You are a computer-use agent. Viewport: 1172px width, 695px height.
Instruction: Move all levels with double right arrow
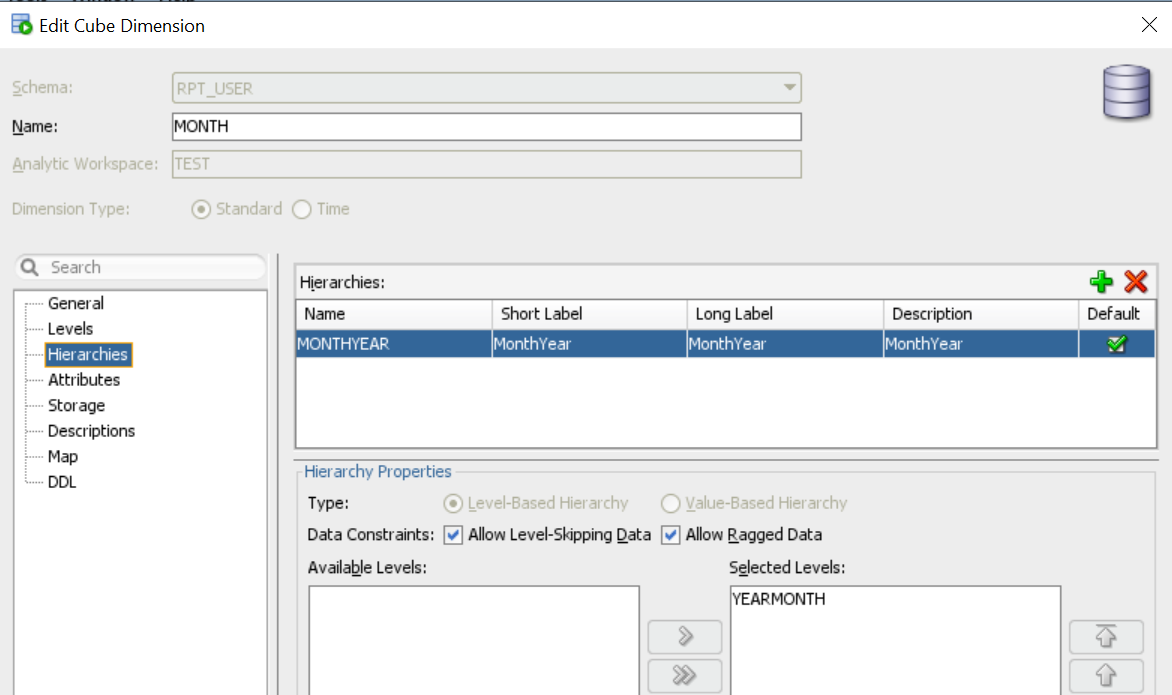[685, 676]
